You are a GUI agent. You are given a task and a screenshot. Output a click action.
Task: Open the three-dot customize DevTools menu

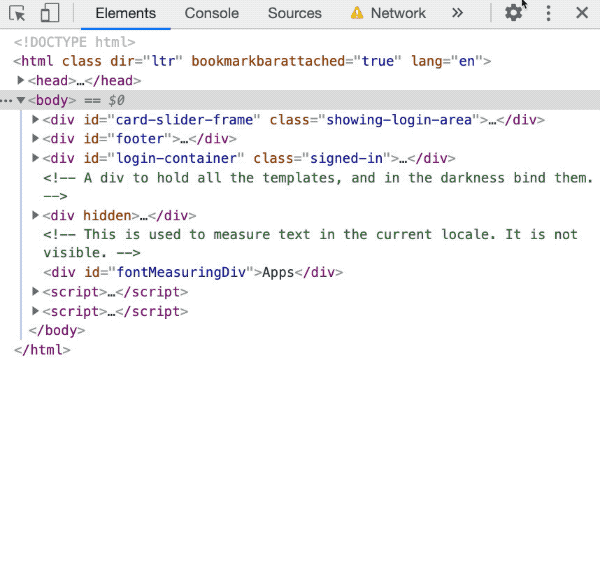548,13
